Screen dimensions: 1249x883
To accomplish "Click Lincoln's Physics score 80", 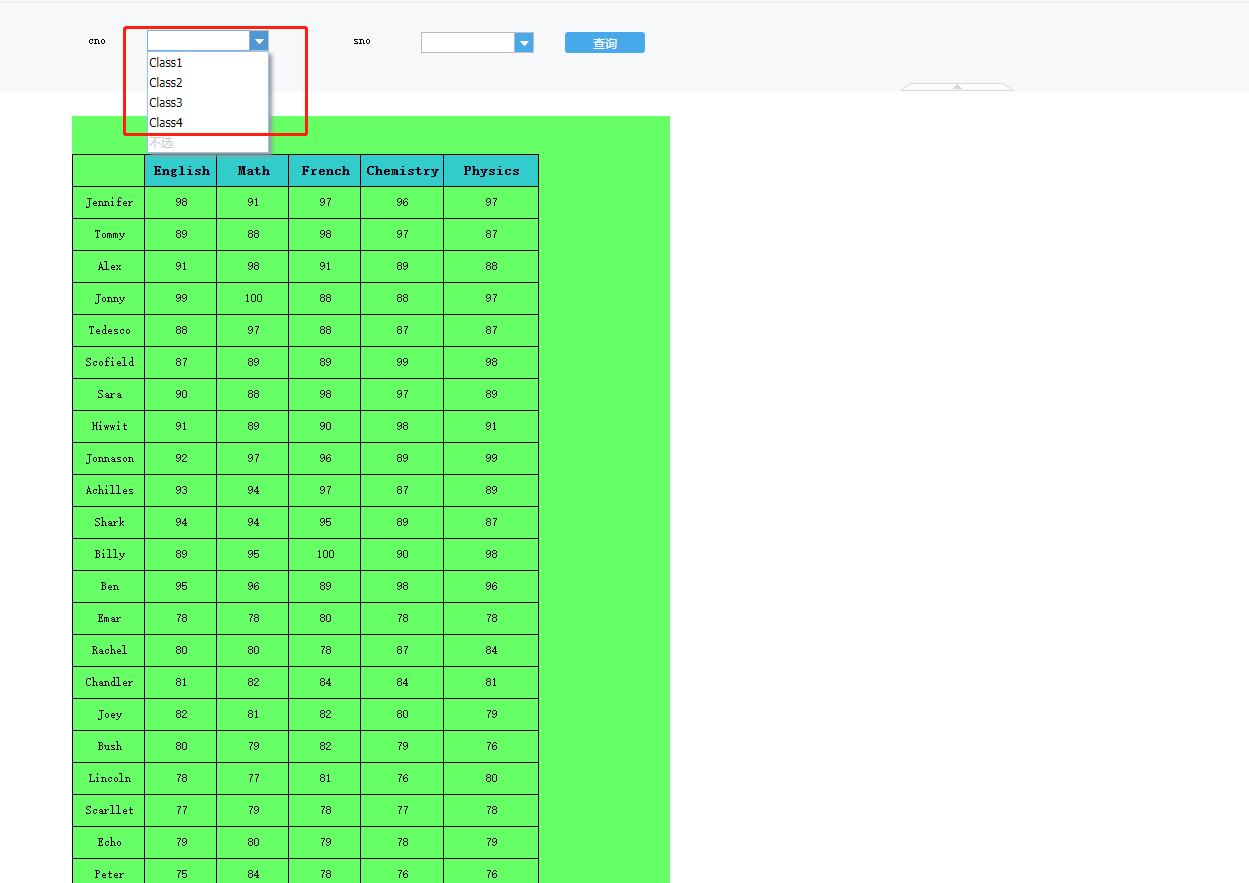I will tap(491, 778).
